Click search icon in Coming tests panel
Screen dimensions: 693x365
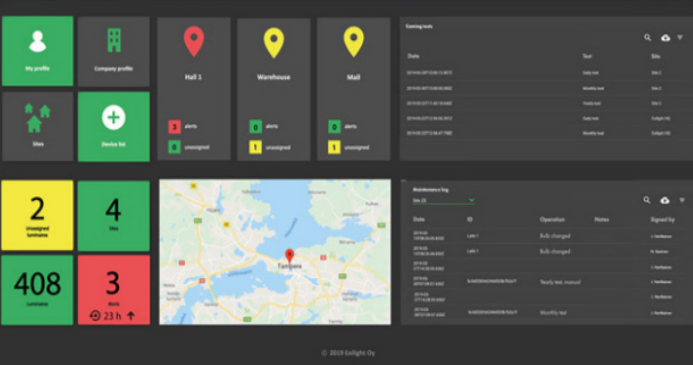(647, 38)
